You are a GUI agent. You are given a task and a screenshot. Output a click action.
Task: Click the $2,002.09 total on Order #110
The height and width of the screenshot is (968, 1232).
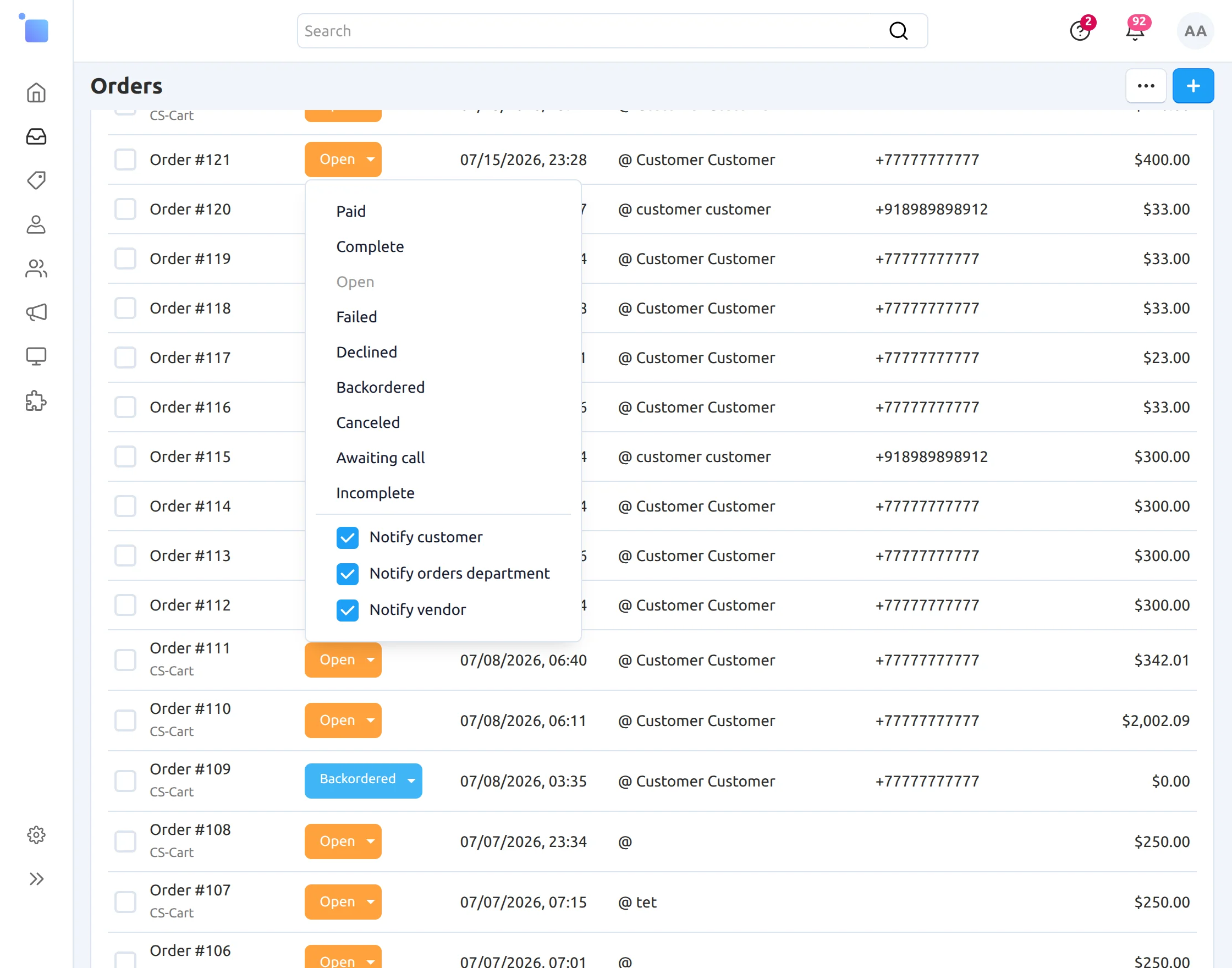[x=1156, y=721]
